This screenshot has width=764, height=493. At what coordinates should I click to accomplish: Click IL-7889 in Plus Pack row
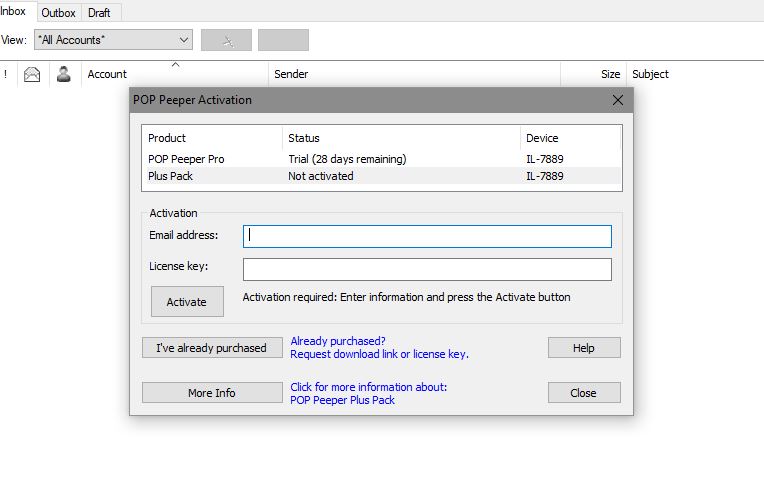click(x=545, y=176)
